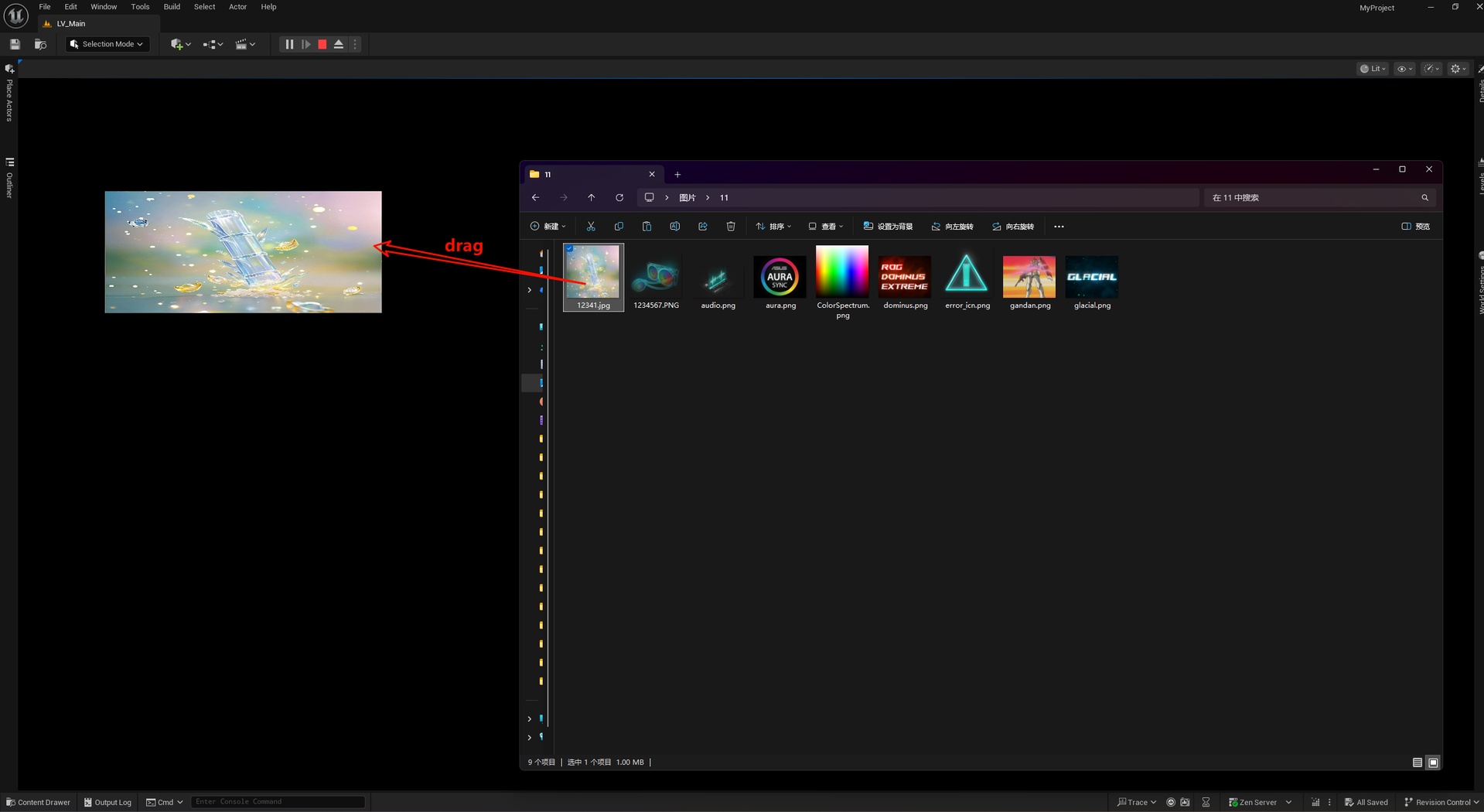Open the 排序 sort dropdown
1484x812 pixels.
pyautogui.click(x=773, y=227)
